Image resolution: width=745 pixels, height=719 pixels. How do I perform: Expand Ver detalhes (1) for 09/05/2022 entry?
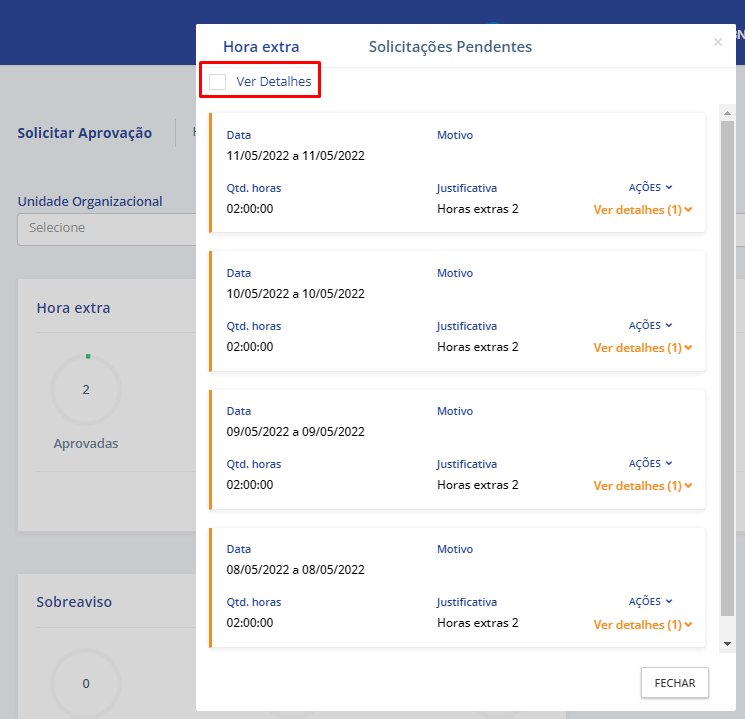coord(642,486)
